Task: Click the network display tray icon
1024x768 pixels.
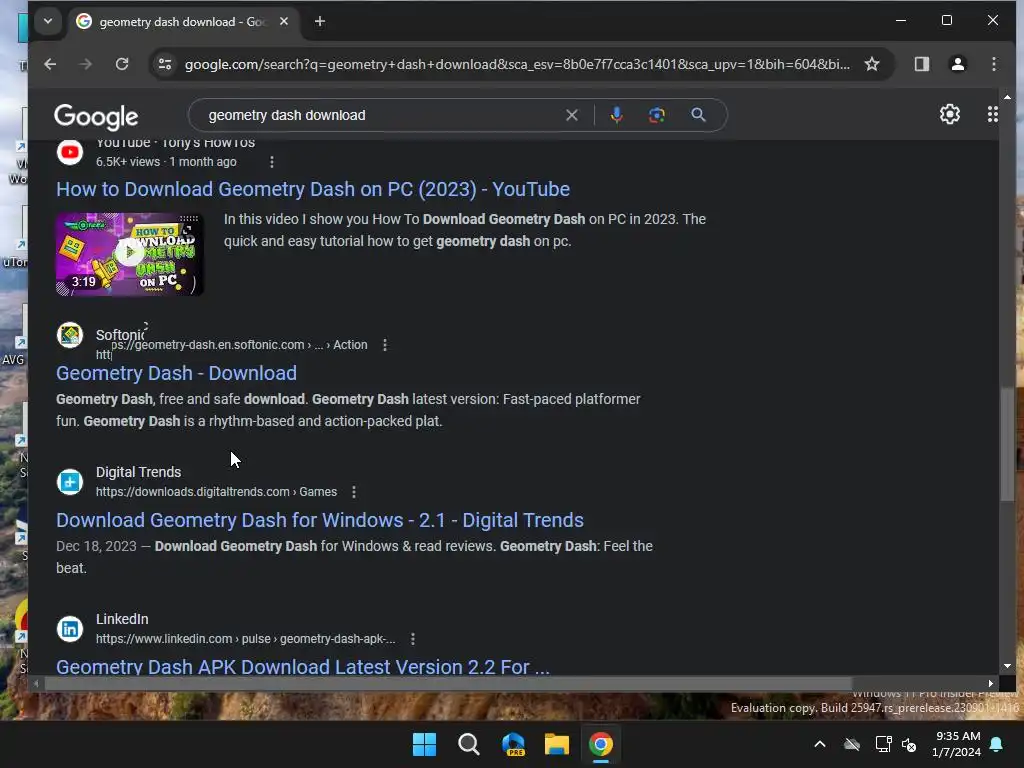Action: click(x=883, y=744)
